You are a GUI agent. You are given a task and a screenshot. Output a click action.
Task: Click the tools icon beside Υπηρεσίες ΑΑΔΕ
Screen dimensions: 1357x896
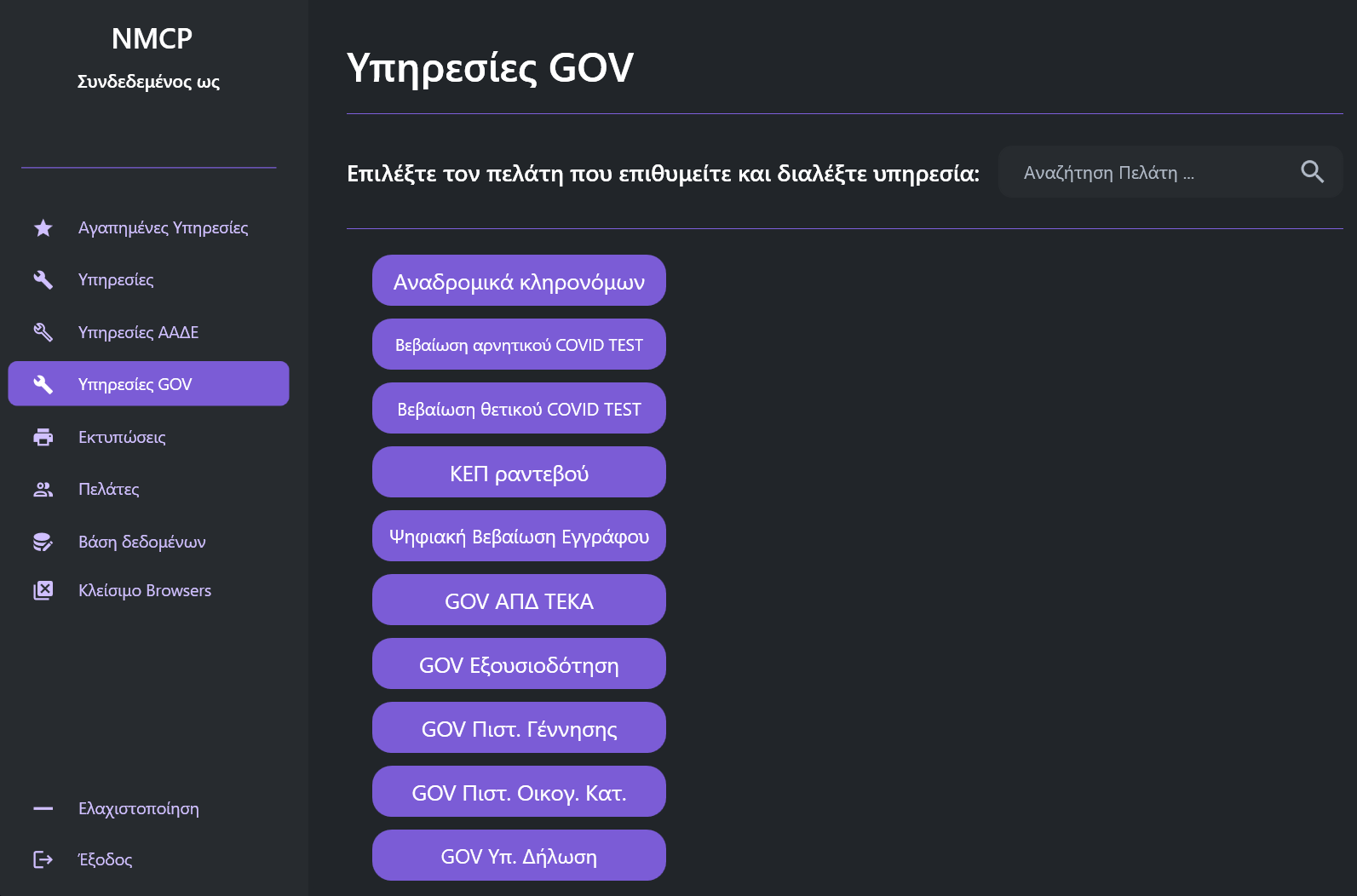click(43, 332)
